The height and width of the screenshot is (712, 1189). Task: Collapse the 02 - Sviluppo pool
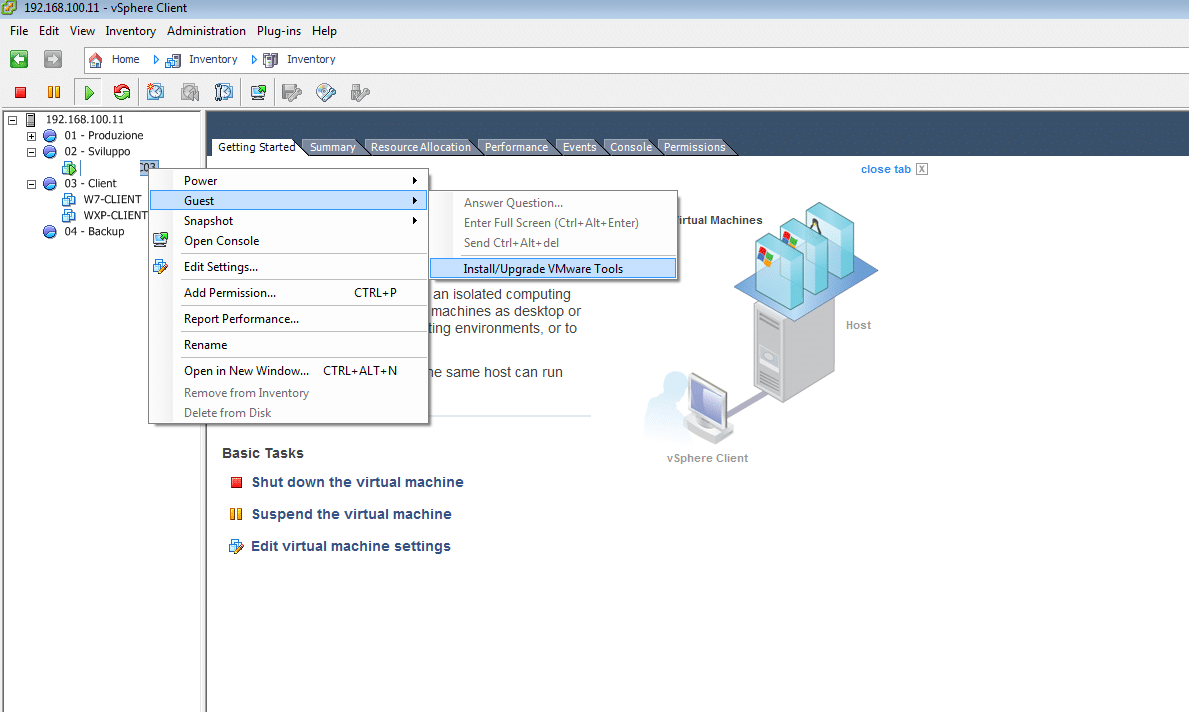pyautogui.click(x=31, y=152)
